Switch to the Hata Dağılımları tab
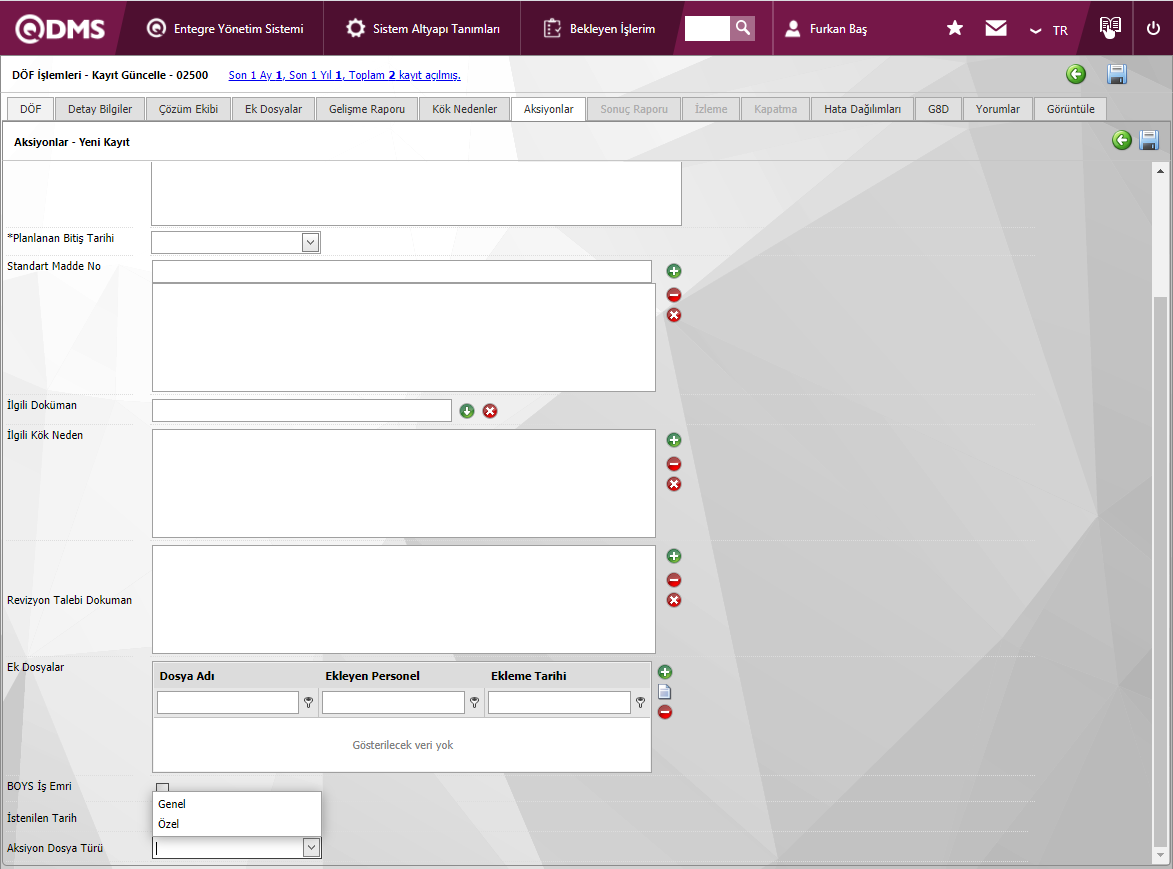The height and width of the screenshot is (869, 1173). 863,108
